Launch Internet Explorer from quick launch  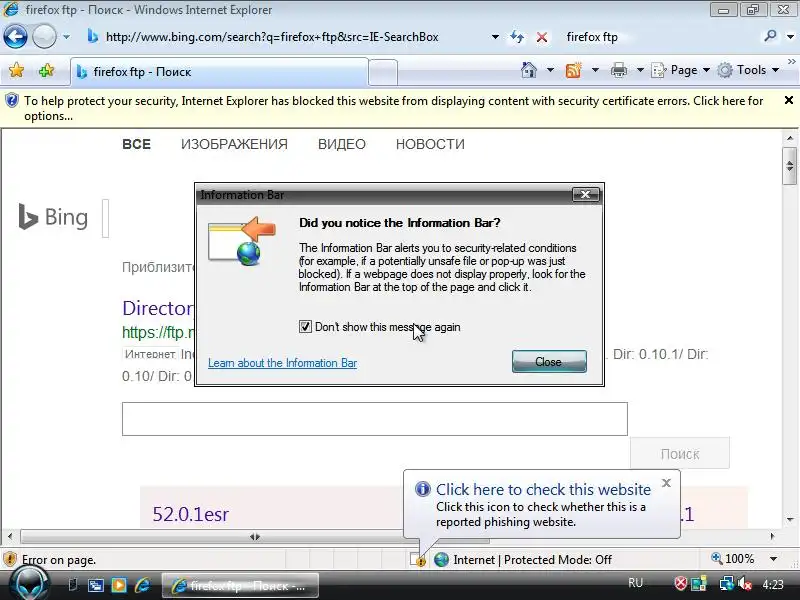(x=142, y=585)
